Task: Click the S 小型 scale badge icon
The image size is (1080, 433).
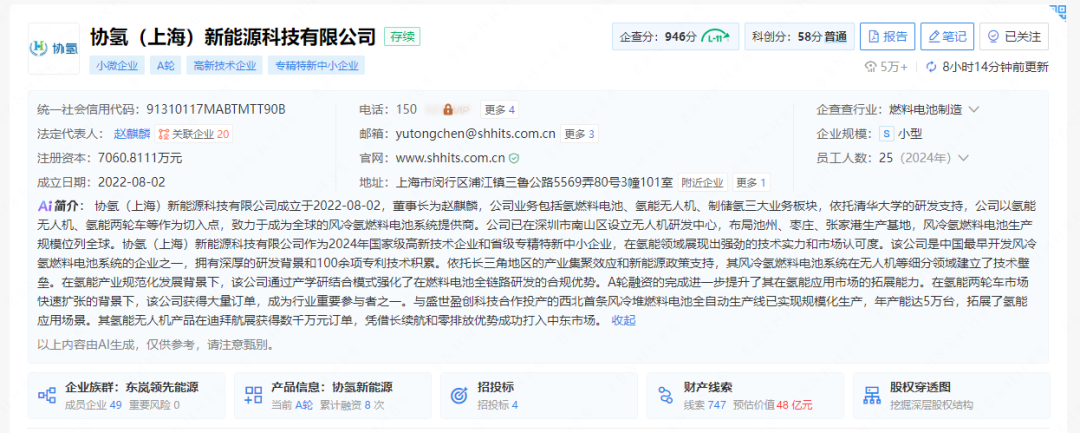Action: 887,134
